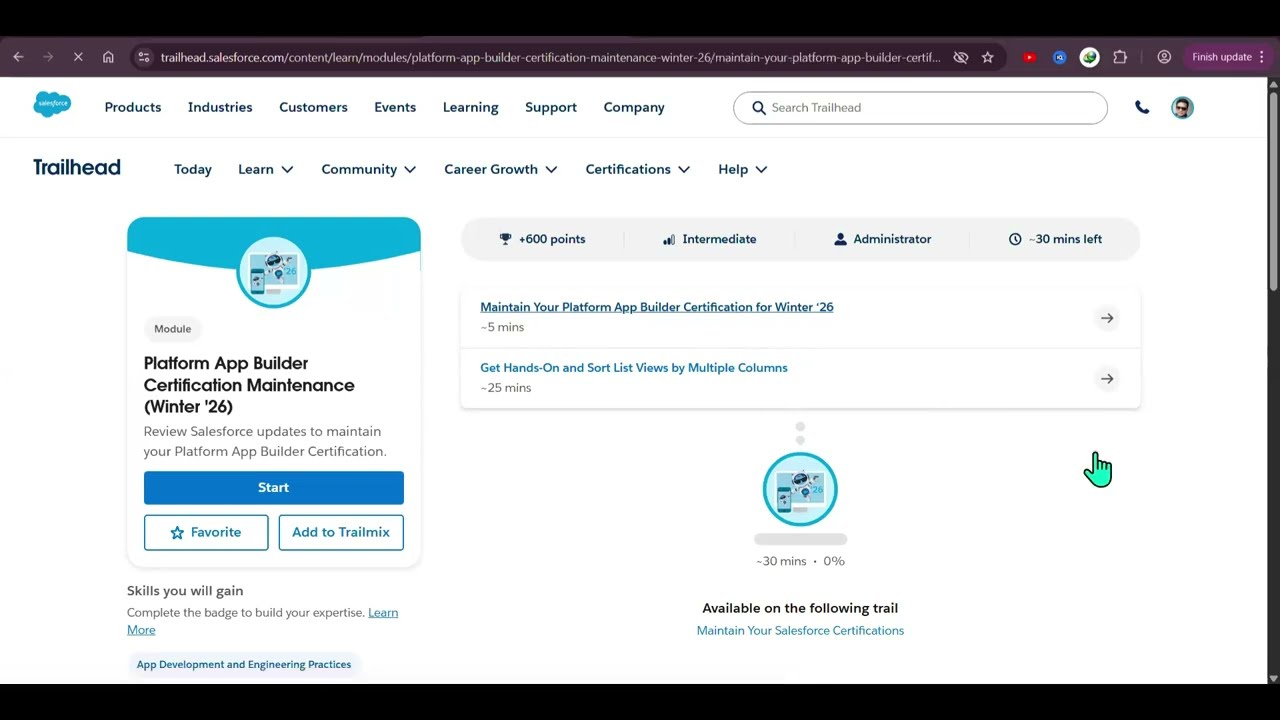Click the clock time-left icon

1015,239
